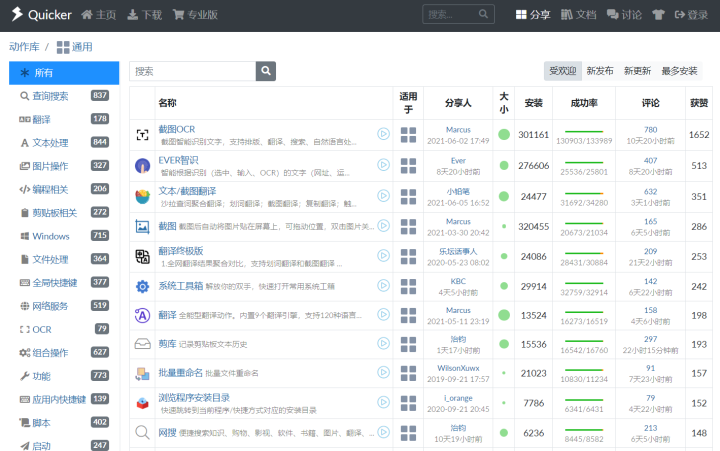Viewport: 720px width, 451px height.
Task: Open the 系统工具箱 action
Action: [181, 286]
